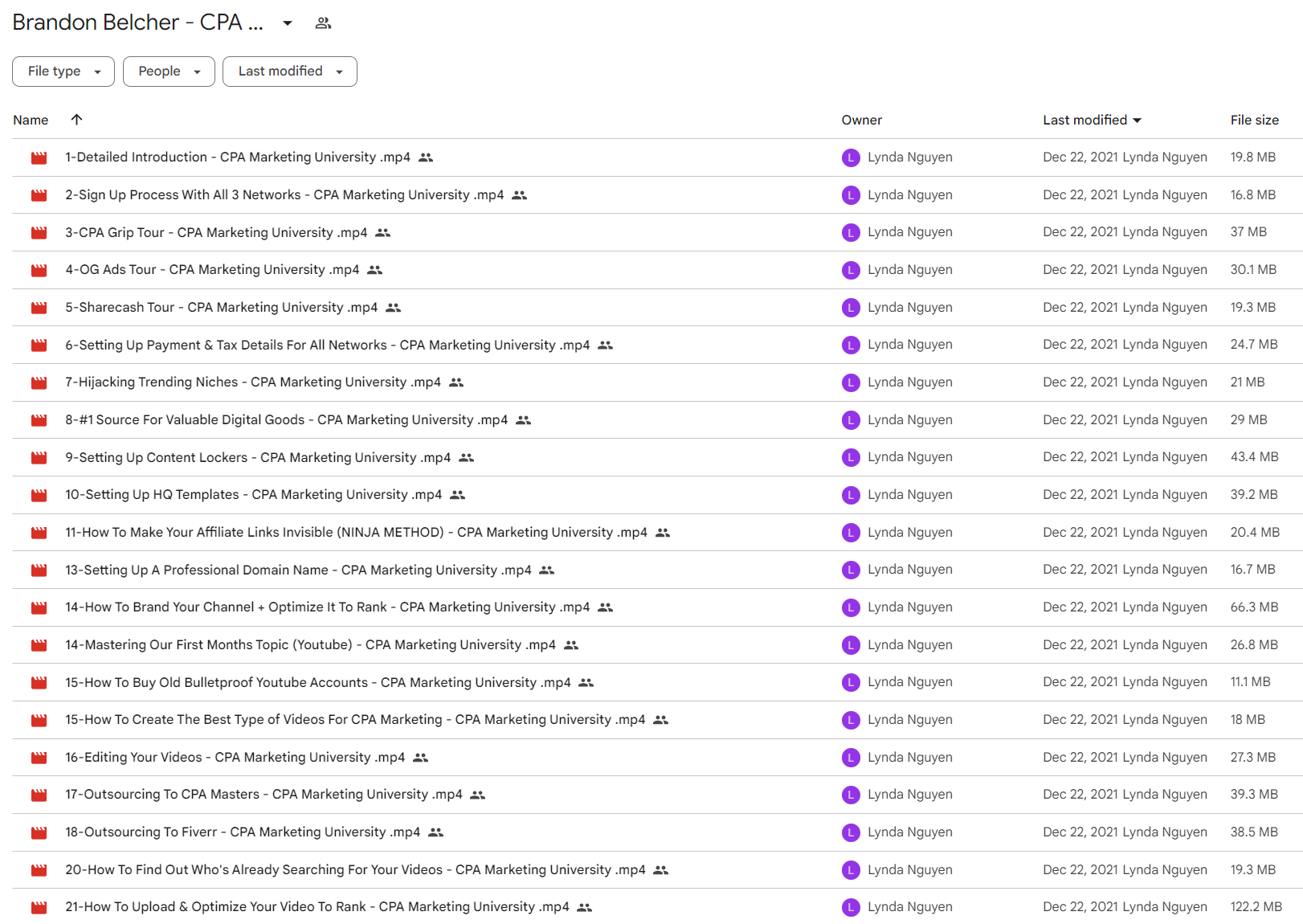
Task: Click shared icon next to 6-Setting Up Payment file
Action: [606, 345]
